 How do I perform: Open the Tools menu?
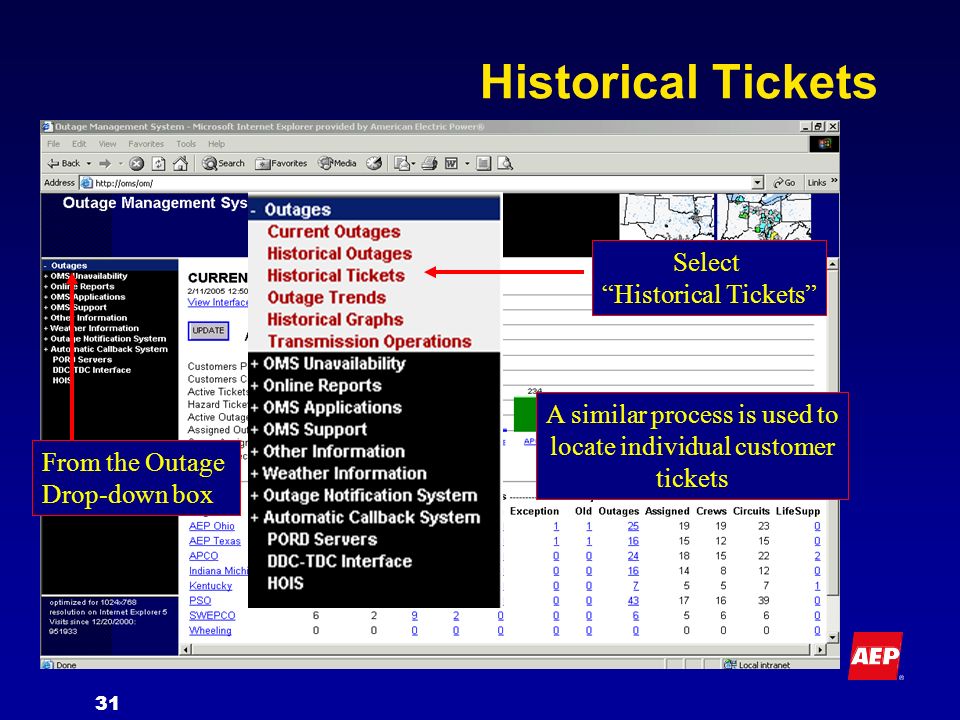186,144
